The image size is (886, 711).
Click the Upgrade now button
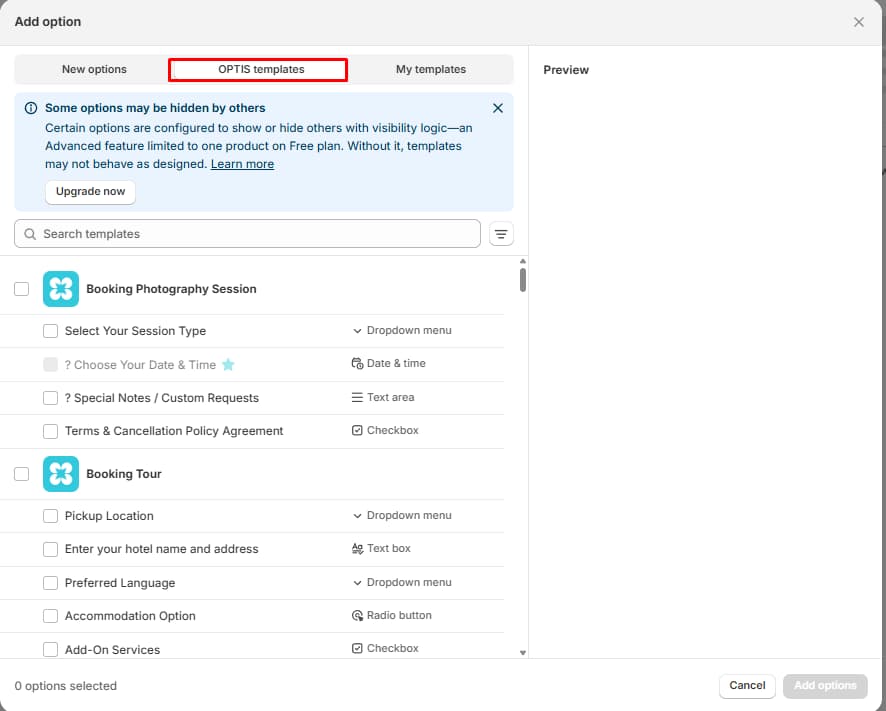coord(90,192)
